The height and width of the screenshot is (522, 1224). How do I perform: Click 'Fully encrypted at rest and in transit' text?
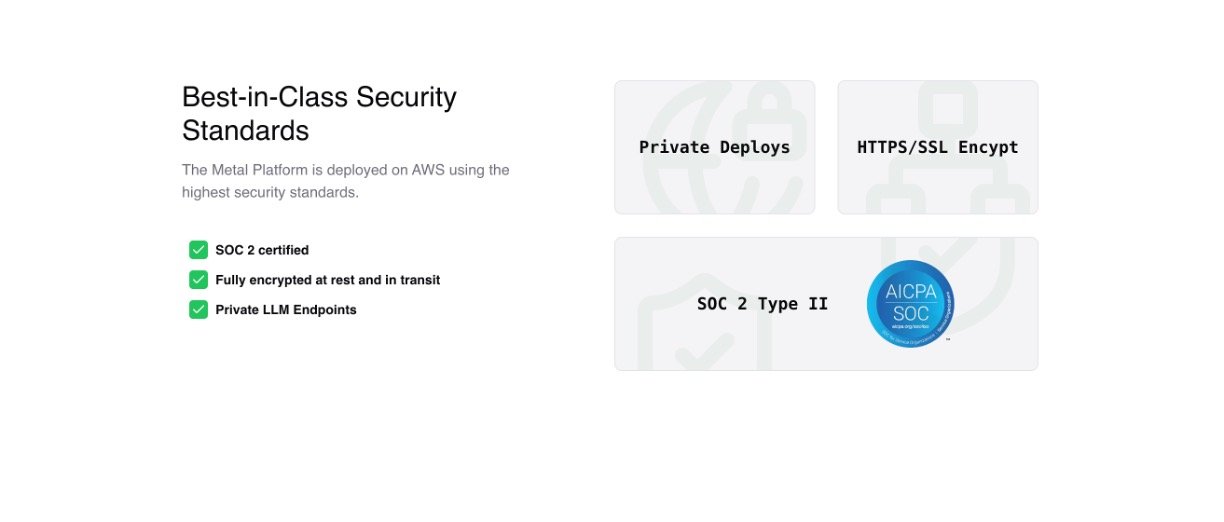coord(328,280)
